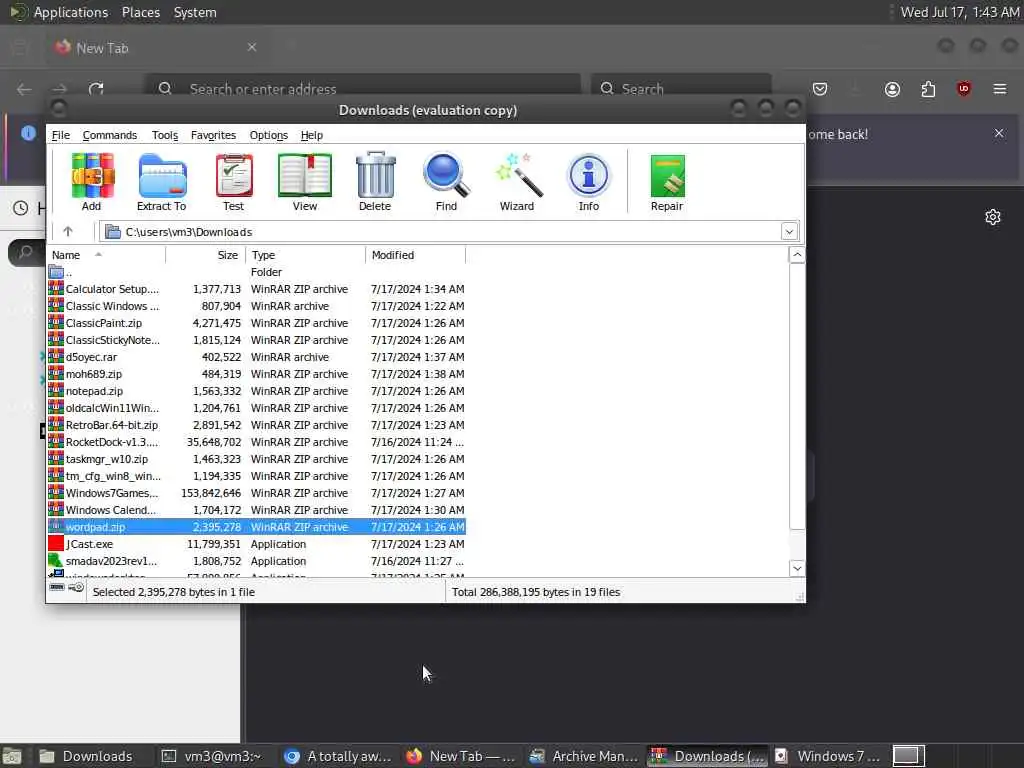Open the System menu in top panel
This screenshot has height=768, width=1024.
point(195,12)
